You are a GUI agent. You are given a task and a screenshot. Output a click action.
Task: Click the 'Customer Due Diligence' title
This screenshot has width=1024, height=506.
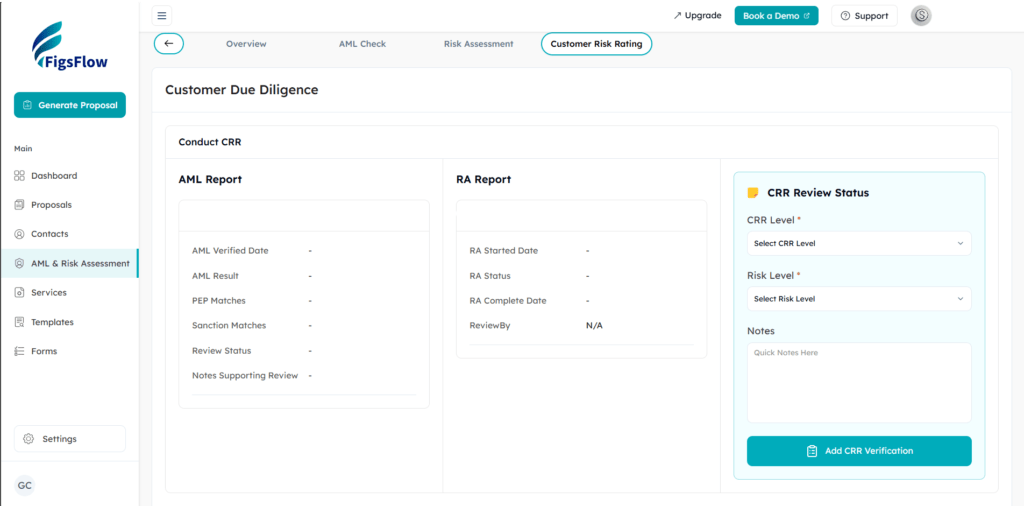pyautogui.click(x=242, y=90)
